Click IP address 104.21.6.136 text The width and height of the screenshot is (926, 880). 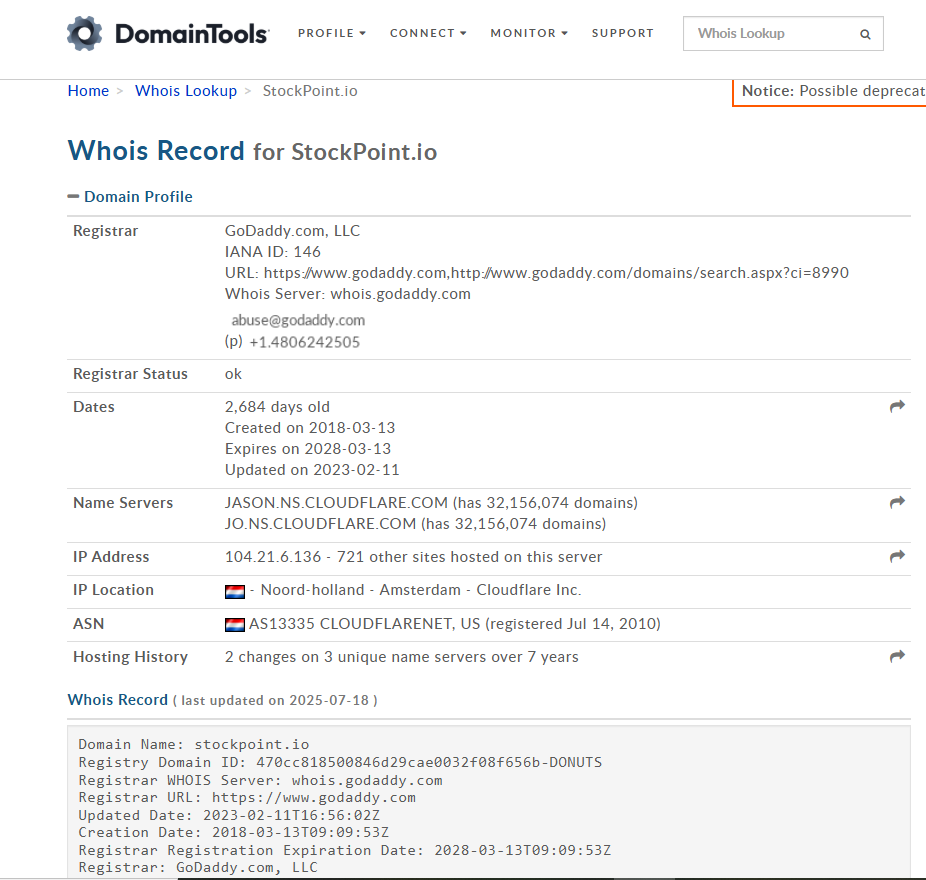click(x=273, y=557)
